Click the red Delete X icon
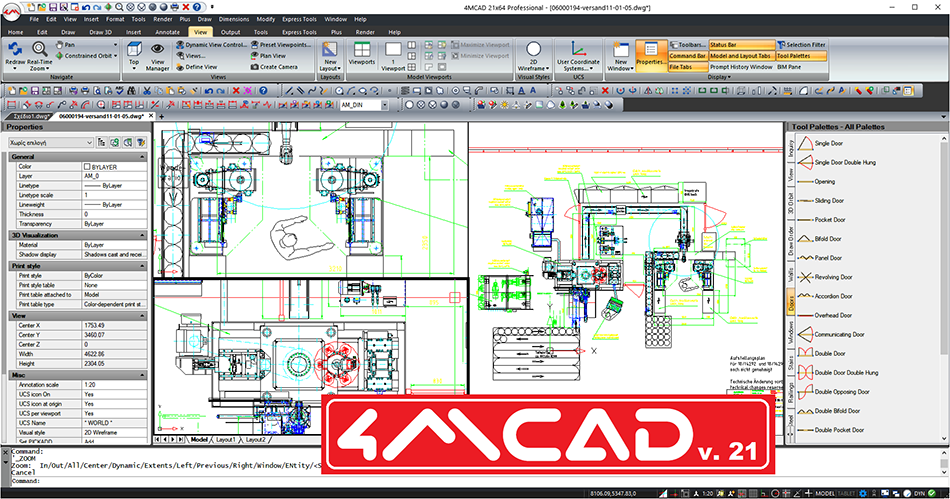 click(236, 91)
